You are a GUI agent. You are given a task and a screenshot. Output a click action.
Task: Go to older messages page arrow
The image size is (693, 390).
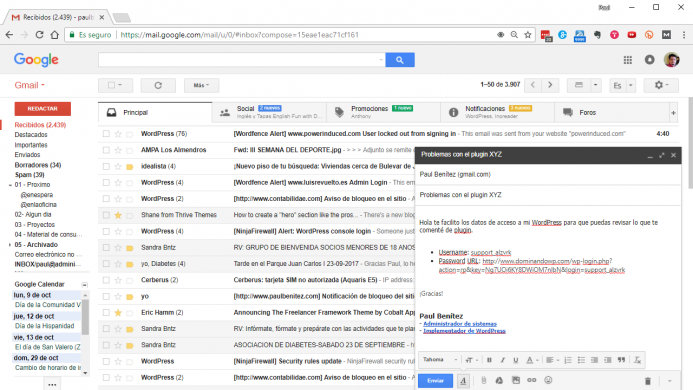pyautogui.click(x=550, y=85)
